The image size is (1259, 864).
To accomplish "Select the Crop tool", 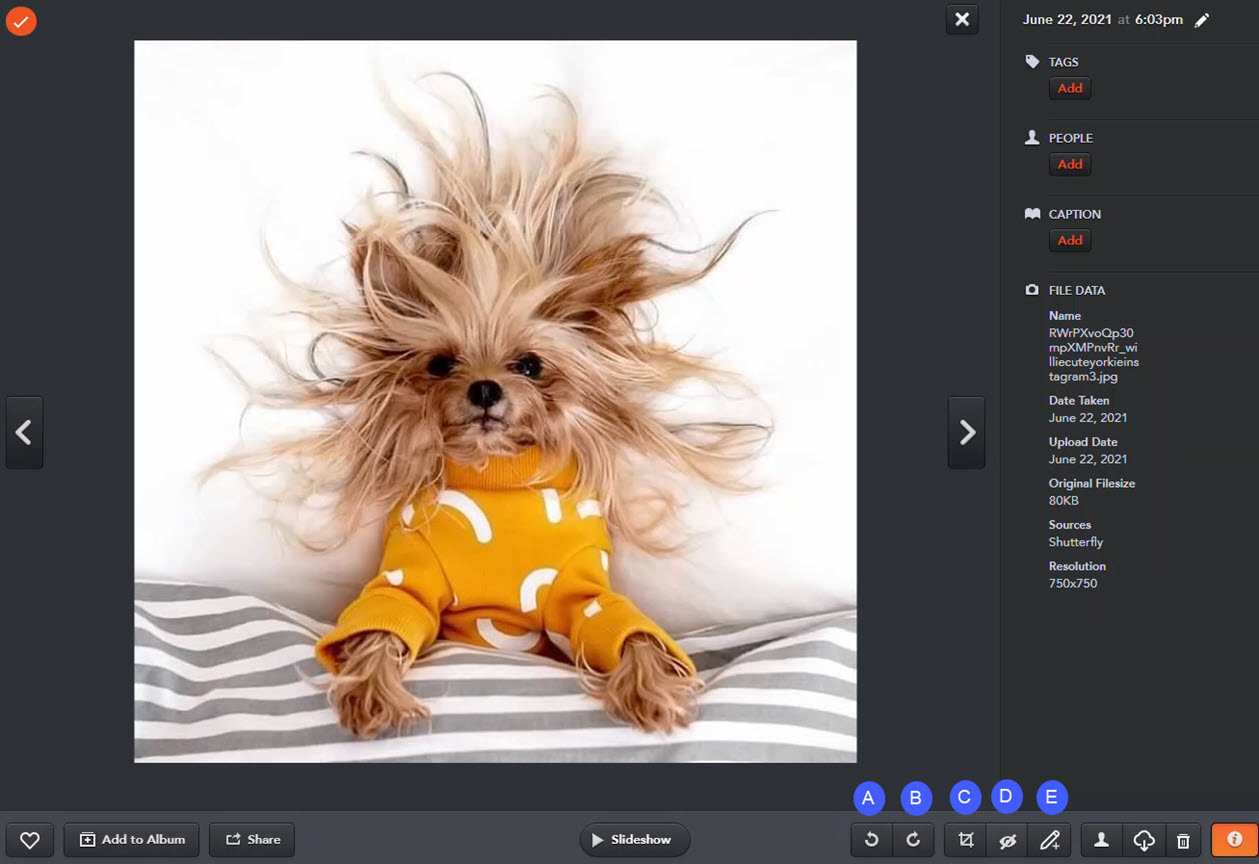I will tap(964, 840).
